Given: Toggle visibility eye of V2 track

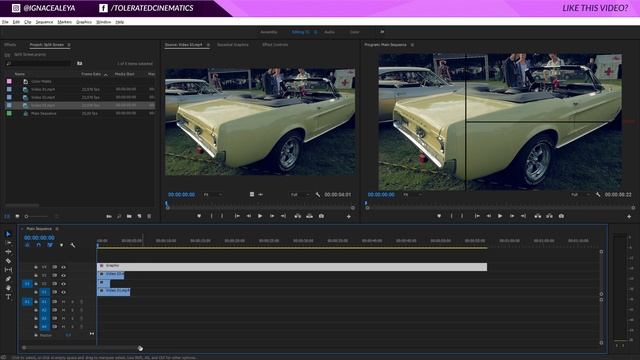Looking at the screenshot, I should click(64, 284).
